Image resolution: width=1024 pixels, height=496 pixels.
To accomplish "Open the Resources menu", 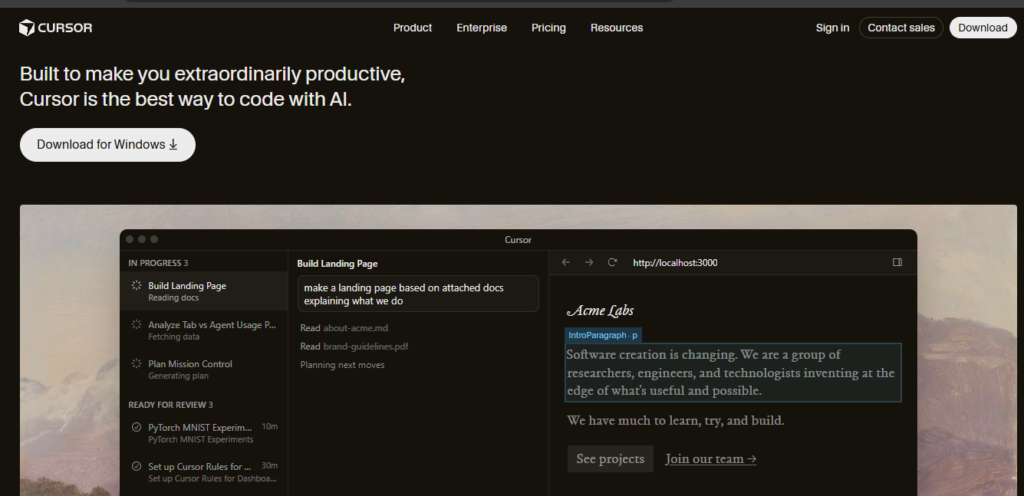I will pyautogui.click(x=616, y=27).
